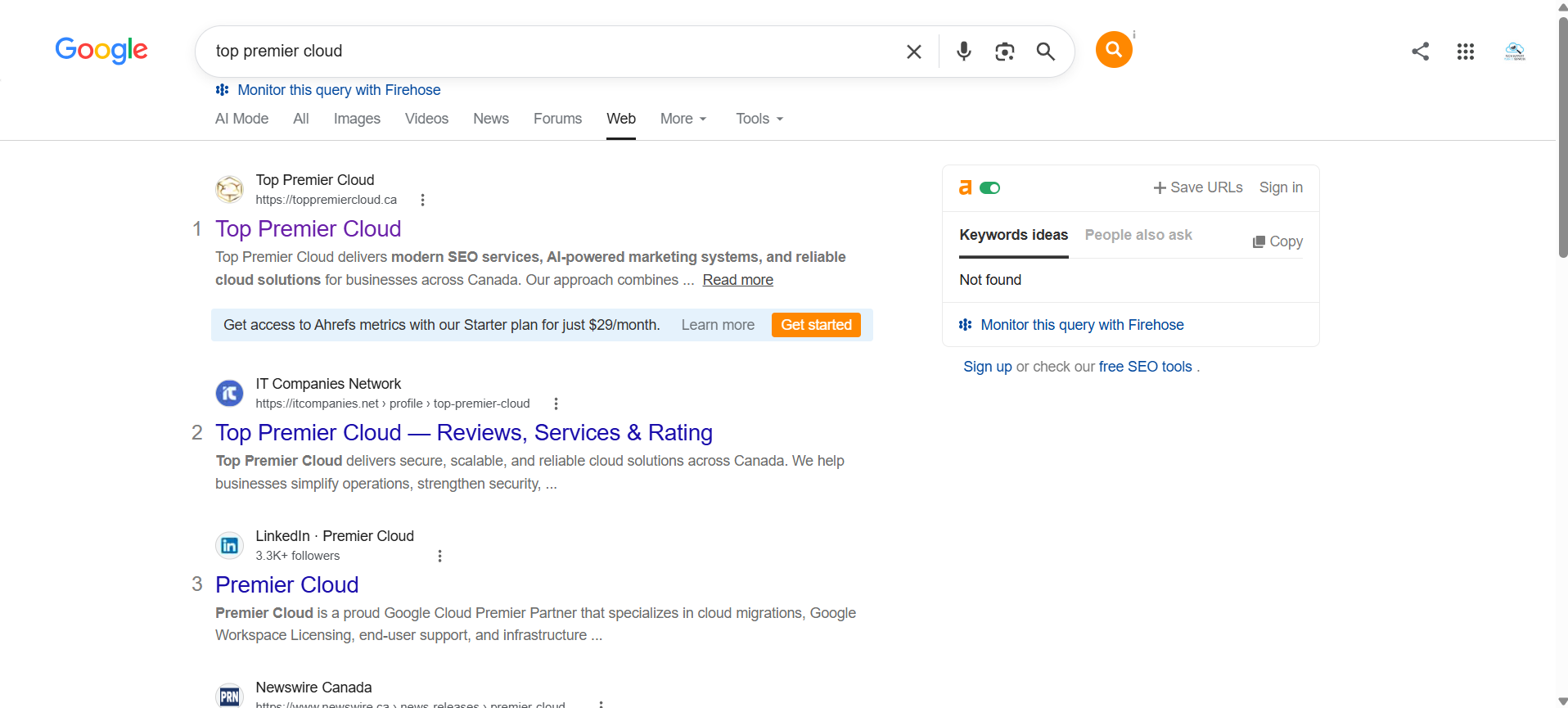
Task: Click Sign in in the Ahrefs panel
Action: coord(1281,187)
